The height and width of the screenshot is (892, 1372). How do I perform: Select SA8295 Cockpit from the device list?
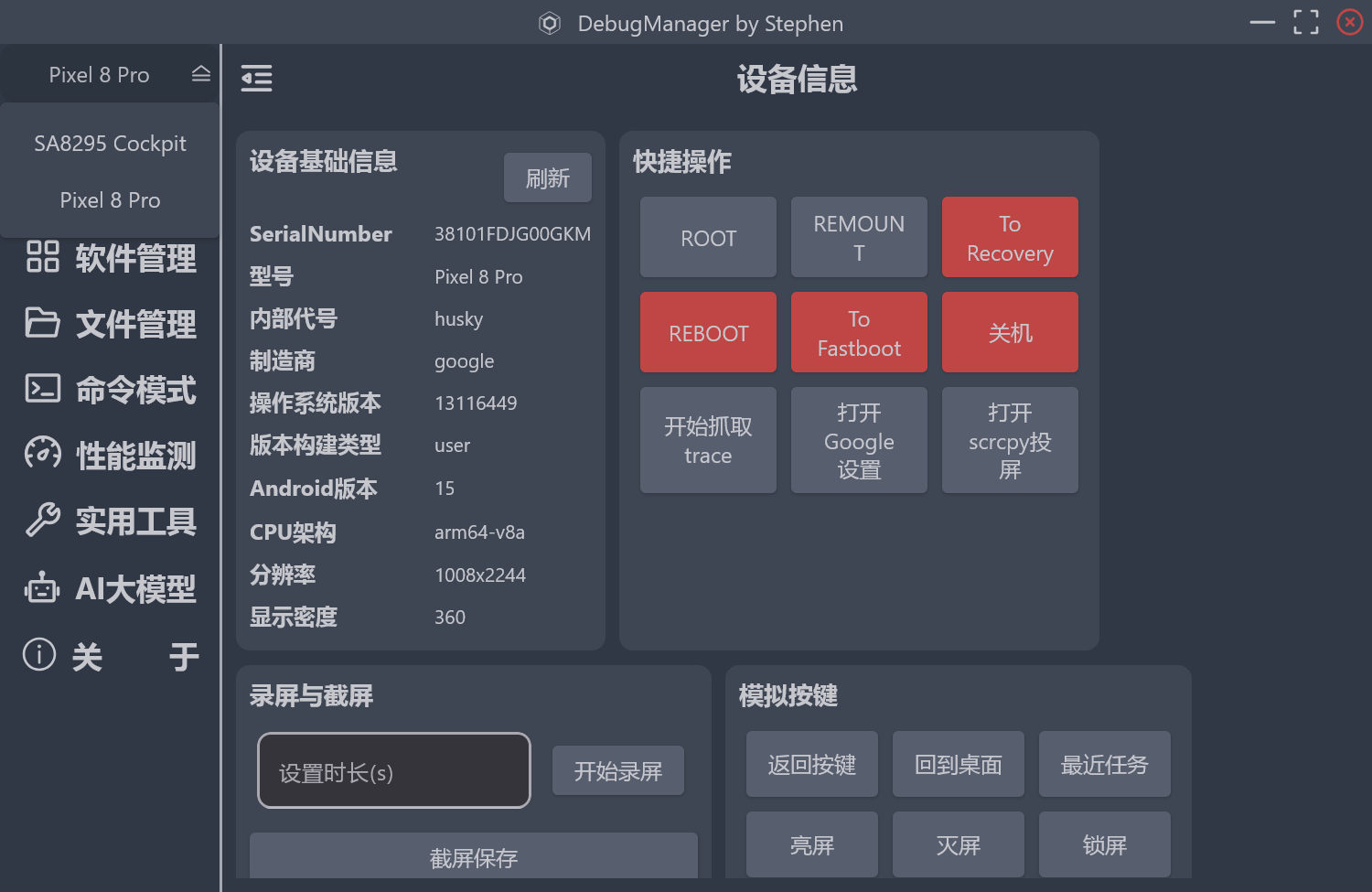[110, 143]
